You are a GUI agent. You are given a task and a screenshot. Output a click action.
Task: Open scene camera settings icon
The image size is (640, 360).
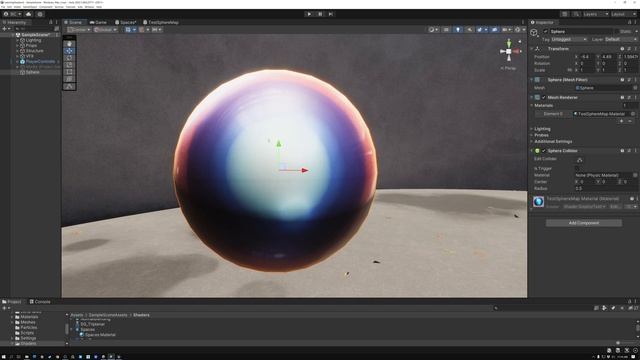[x=505, y=29]
